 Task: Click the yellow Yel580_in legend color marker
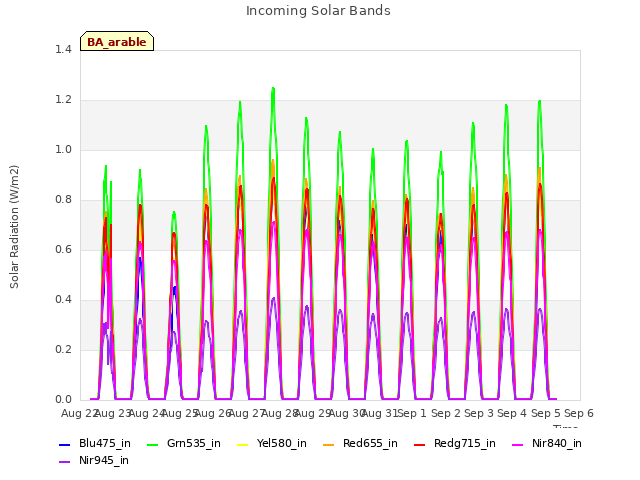click(x=242, y=444)
